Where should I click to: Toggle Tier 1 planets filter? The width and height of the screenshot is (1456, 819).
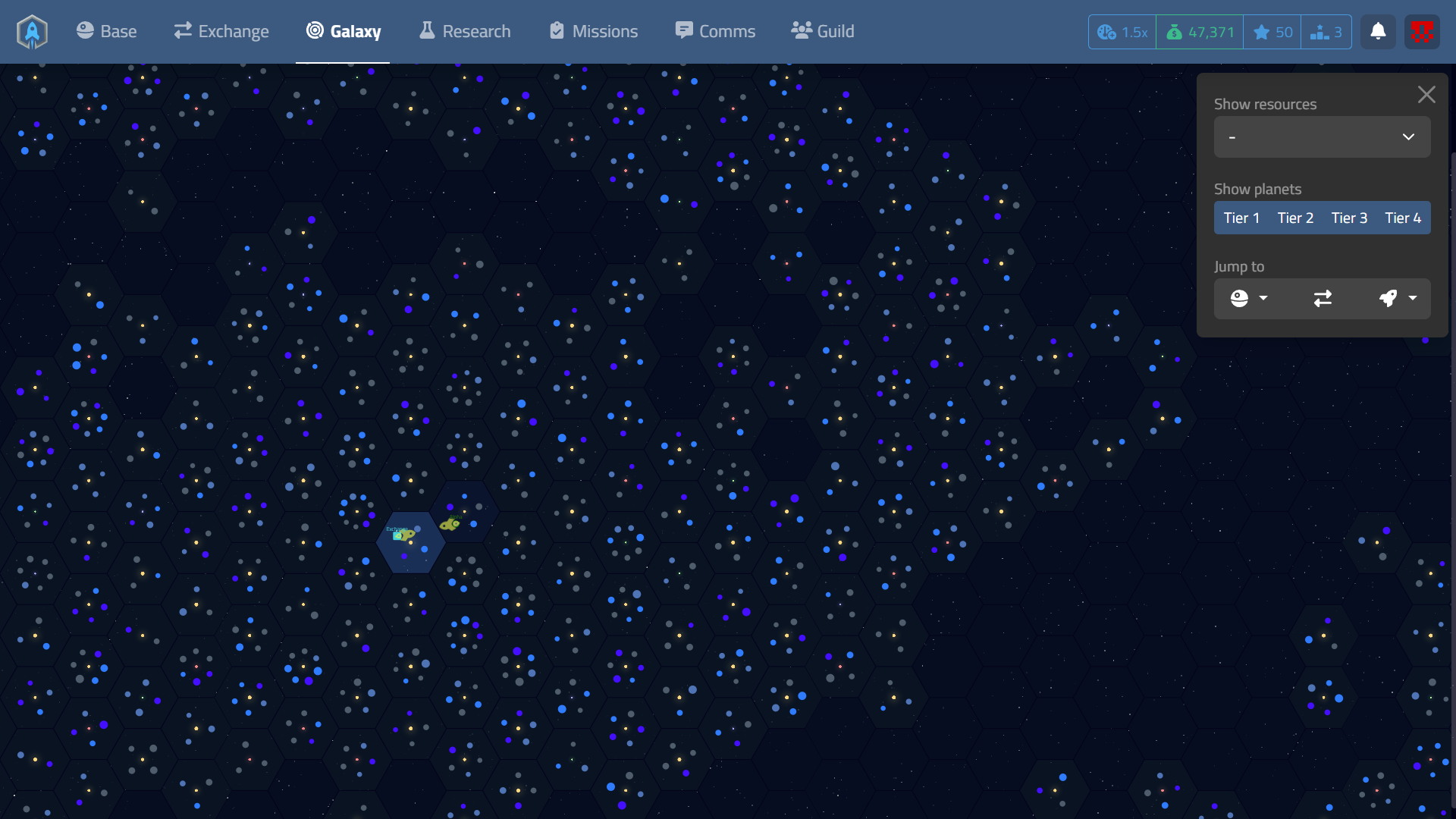click(1241, 218)
